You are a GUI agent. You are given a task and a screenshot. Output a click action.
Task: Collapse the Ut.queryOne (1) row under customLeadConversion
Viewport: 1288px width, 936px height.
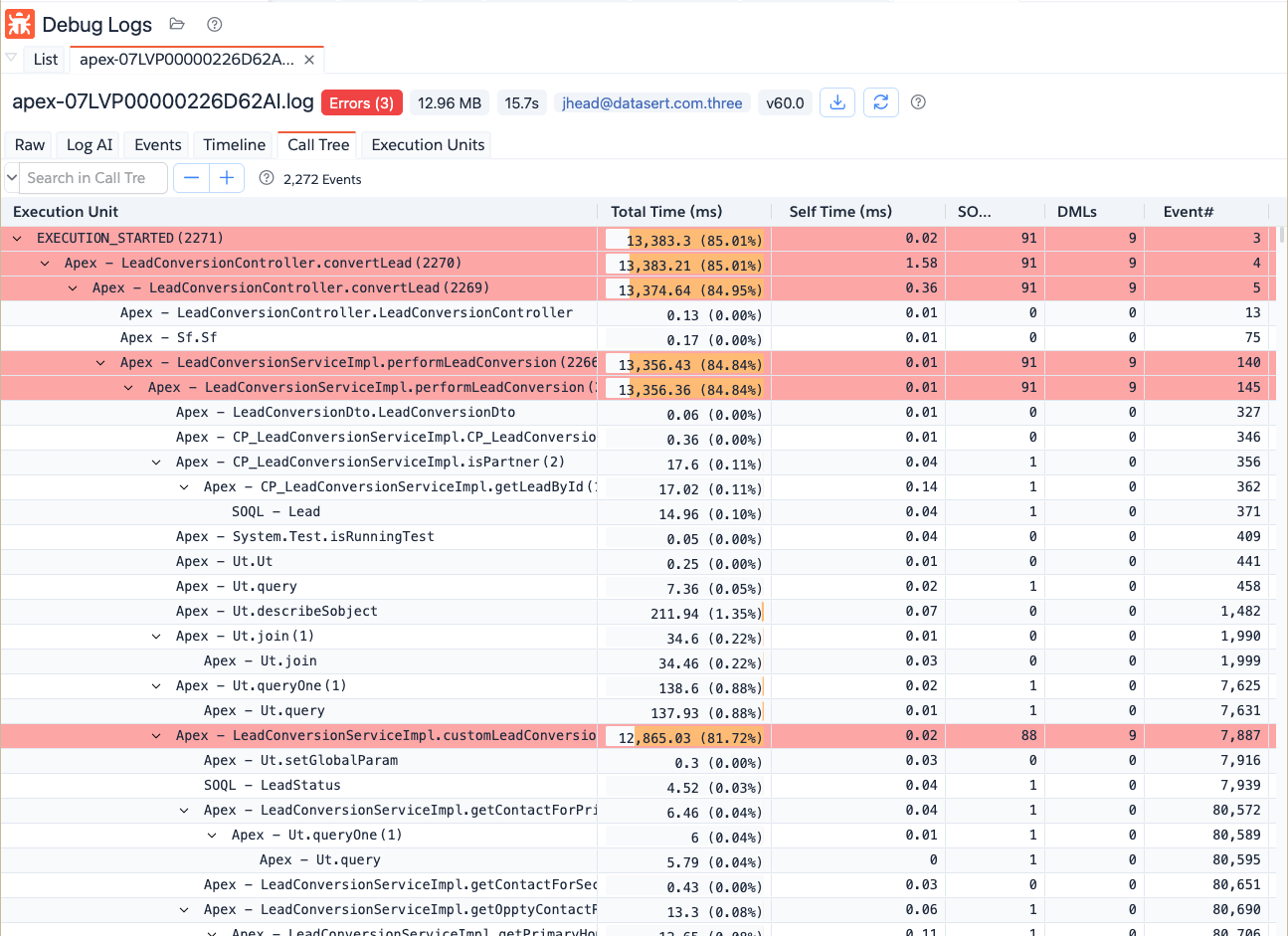(x=212, y=836)
